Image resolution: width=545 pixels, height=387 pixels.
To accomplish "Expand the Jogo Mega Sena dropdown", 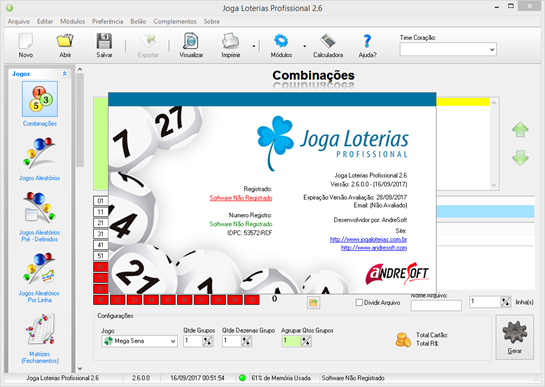I will (139, 341).
